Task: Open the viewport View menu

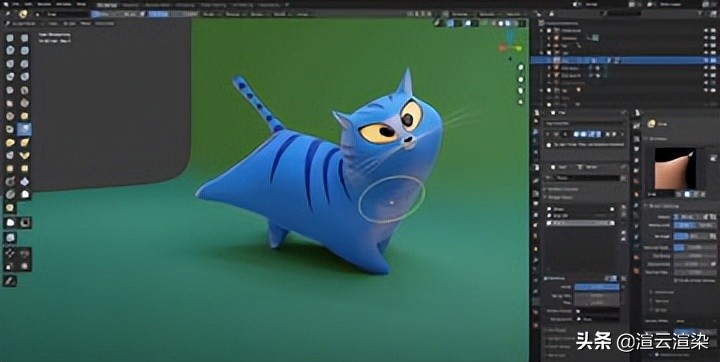Action: coord(53,23)
